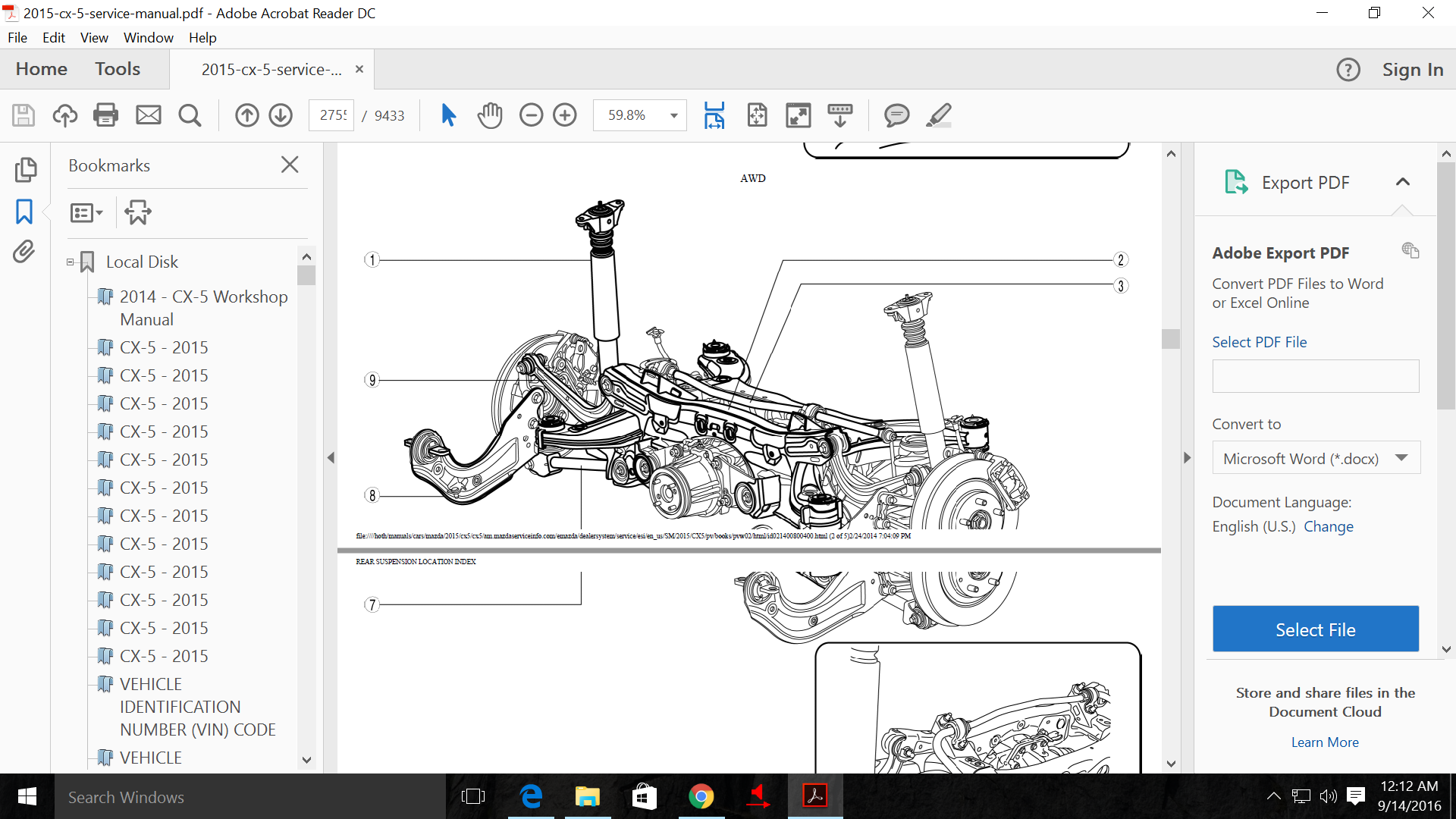The height and width of the screenshot is (819, 1456).
Task: Switch to the Home tab
Action: tap(42, 69)
